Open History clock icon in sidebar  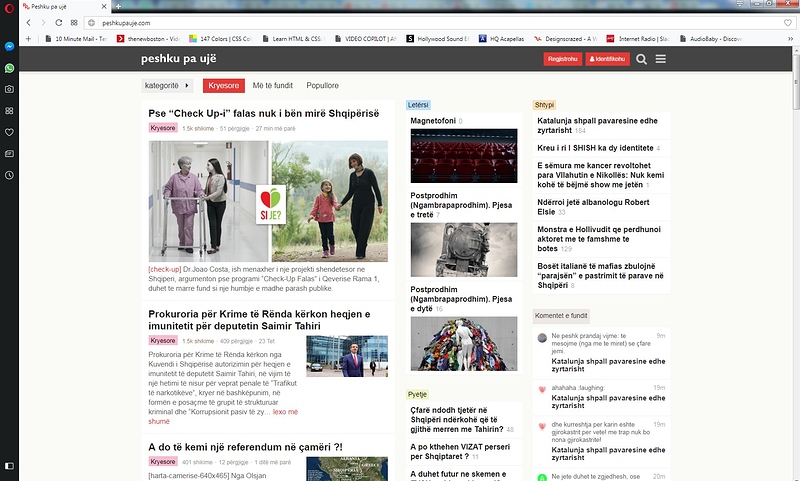(9, 175)
